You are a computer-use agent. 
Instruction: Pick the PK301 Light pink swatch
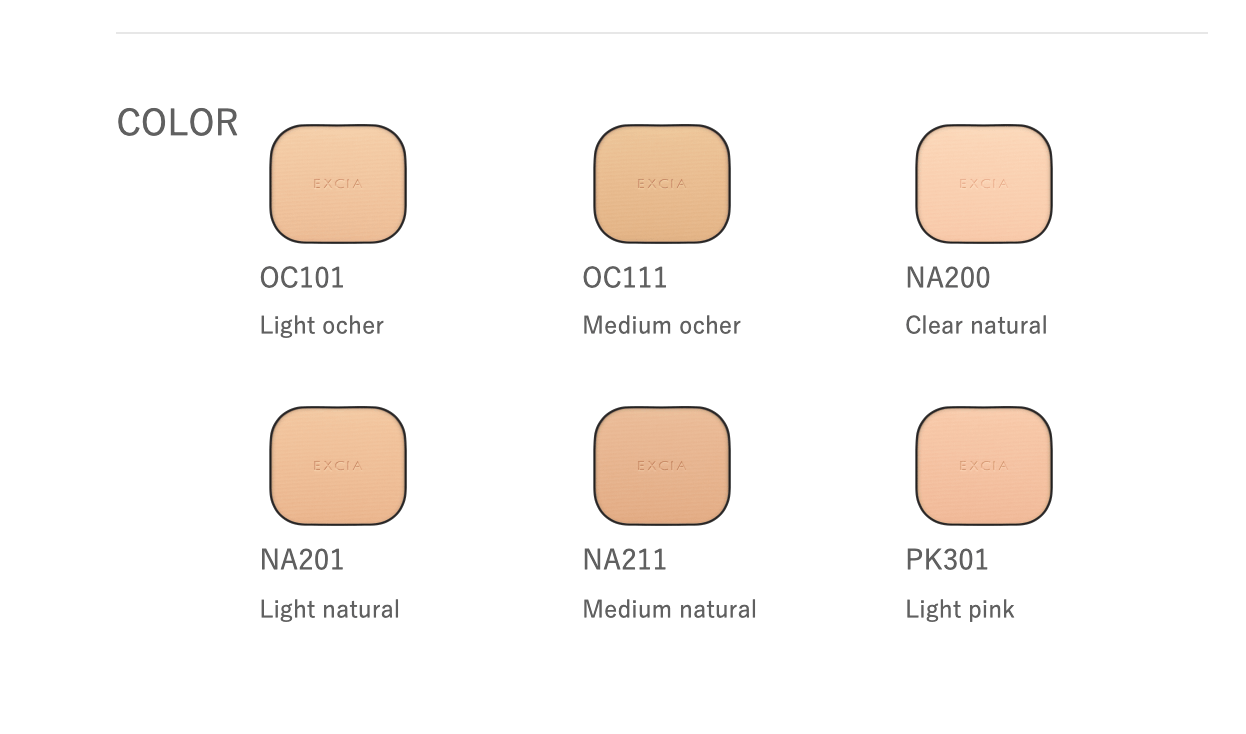click(984, 466)
